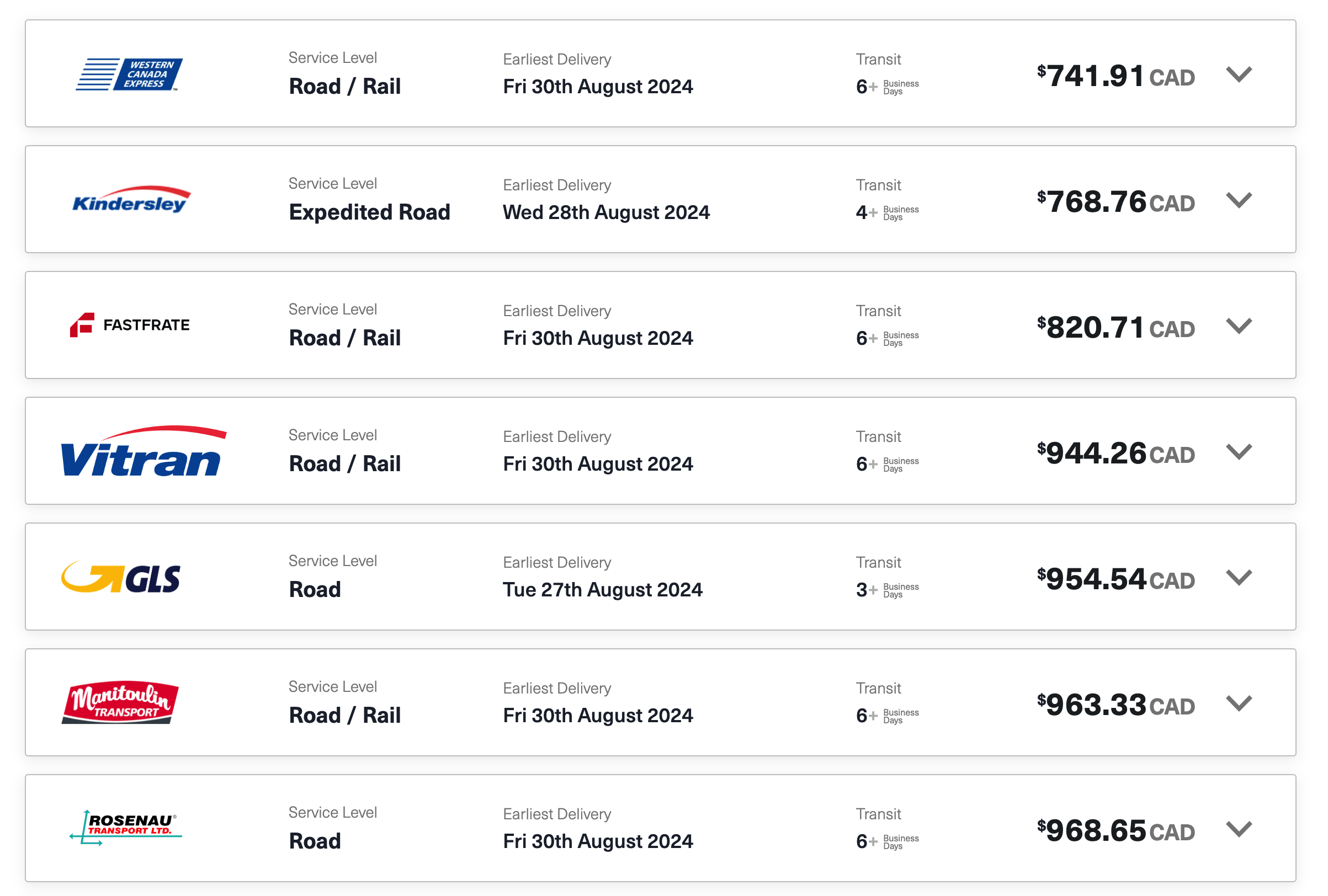This screenshot has height=896, width=1328.
Task: Click the Fastfrate carrier logo
Action: pyautogui.click(x=130, y=326)
